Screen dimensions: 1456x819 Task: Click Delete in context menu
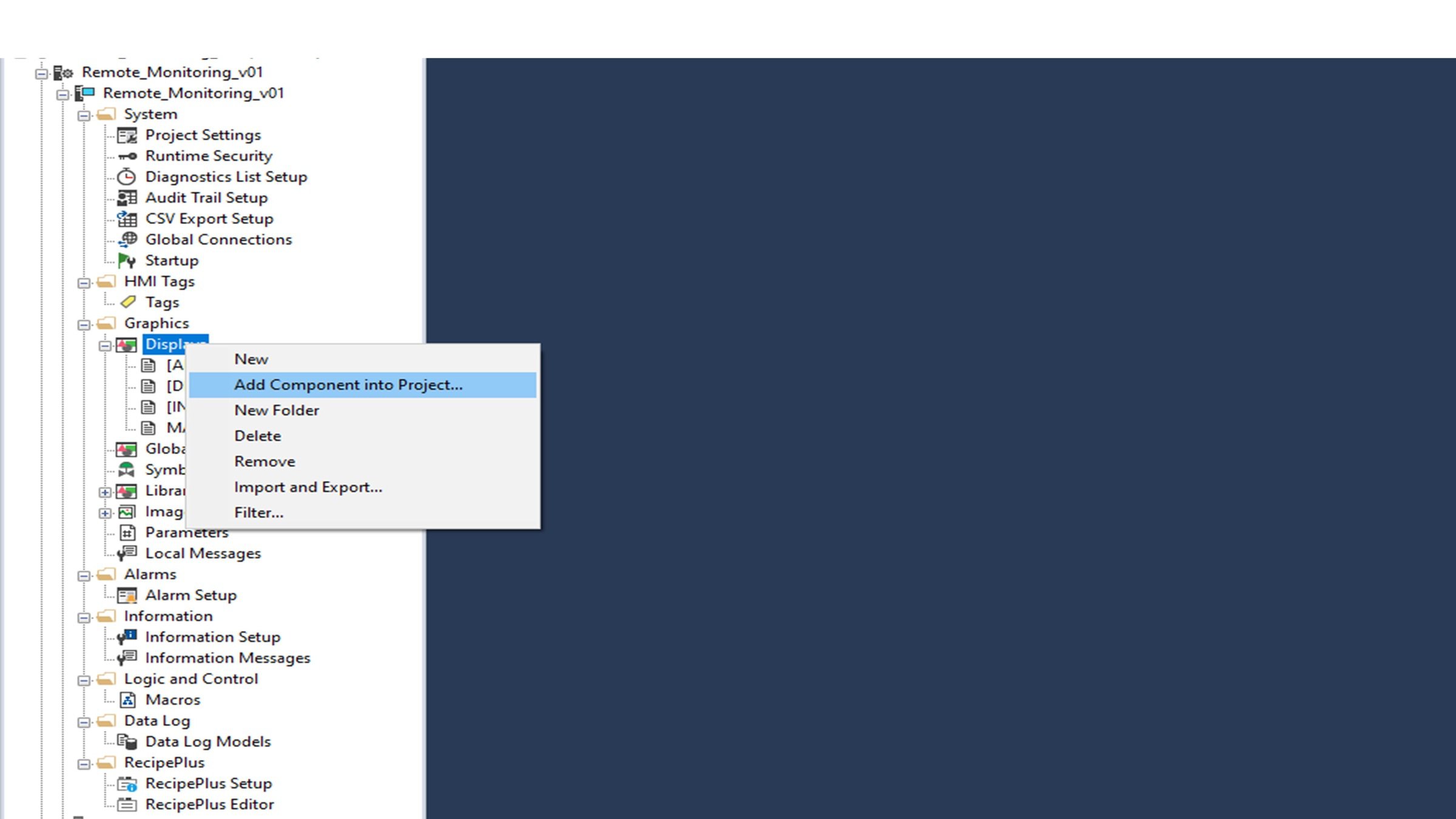click(x=258, y=435)
